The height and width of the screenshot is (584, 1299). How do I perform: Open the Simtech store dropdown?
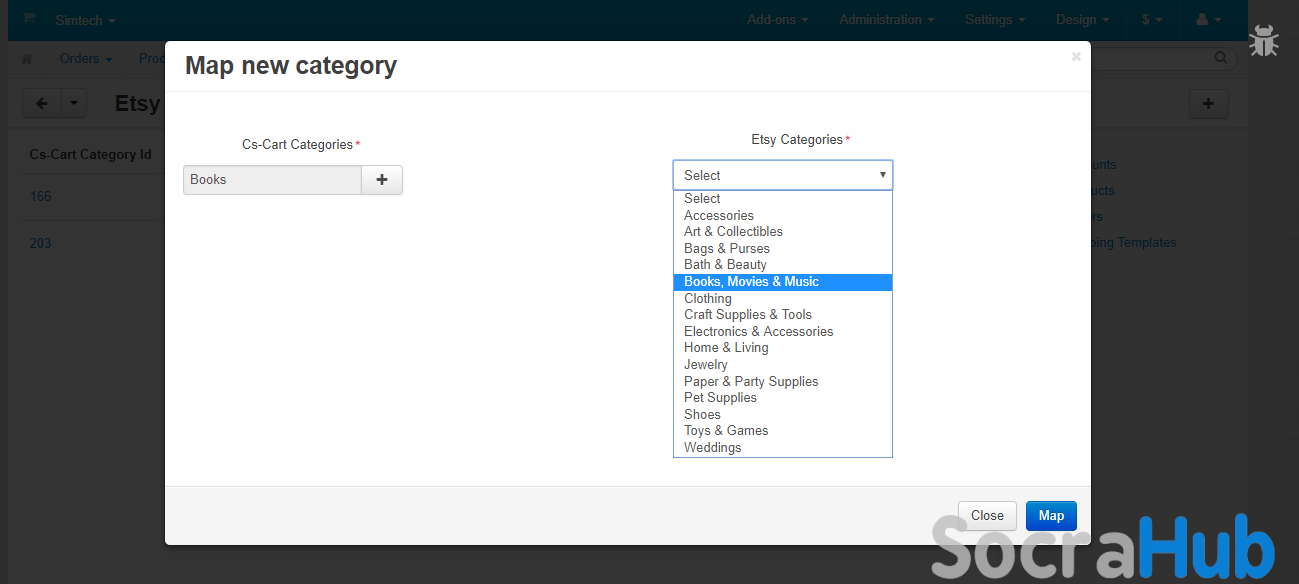point(85,20)
